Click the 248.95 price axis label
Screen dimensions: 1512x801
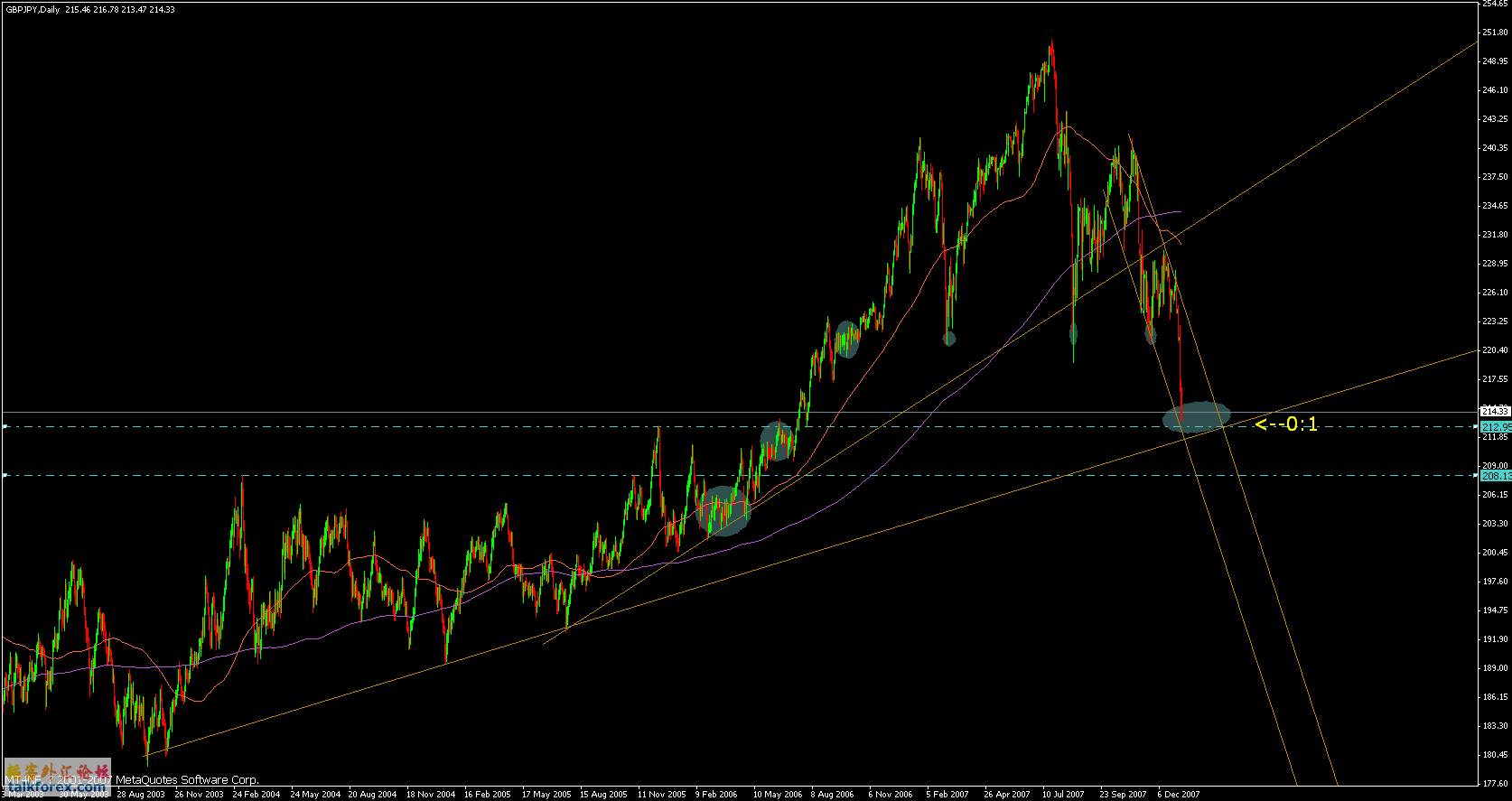pyautogui.click(x=1495, y=61)
